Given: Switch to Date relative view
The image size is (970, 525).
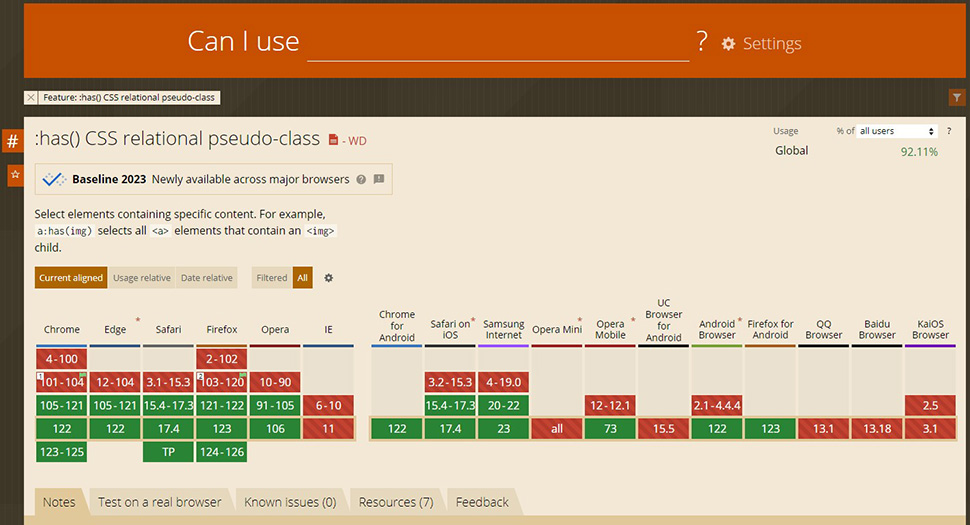Looking at the screenshot, I should tap(207, 278).
